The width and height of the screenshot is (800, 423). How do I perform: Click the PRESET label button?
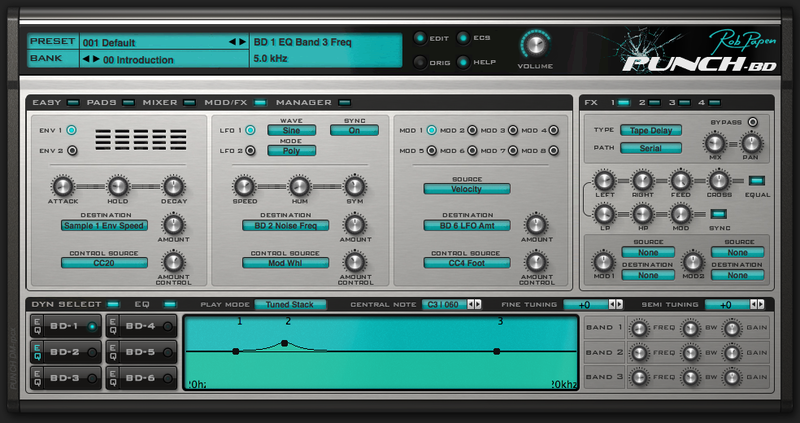pyautogui.click(x=53, y=41)
